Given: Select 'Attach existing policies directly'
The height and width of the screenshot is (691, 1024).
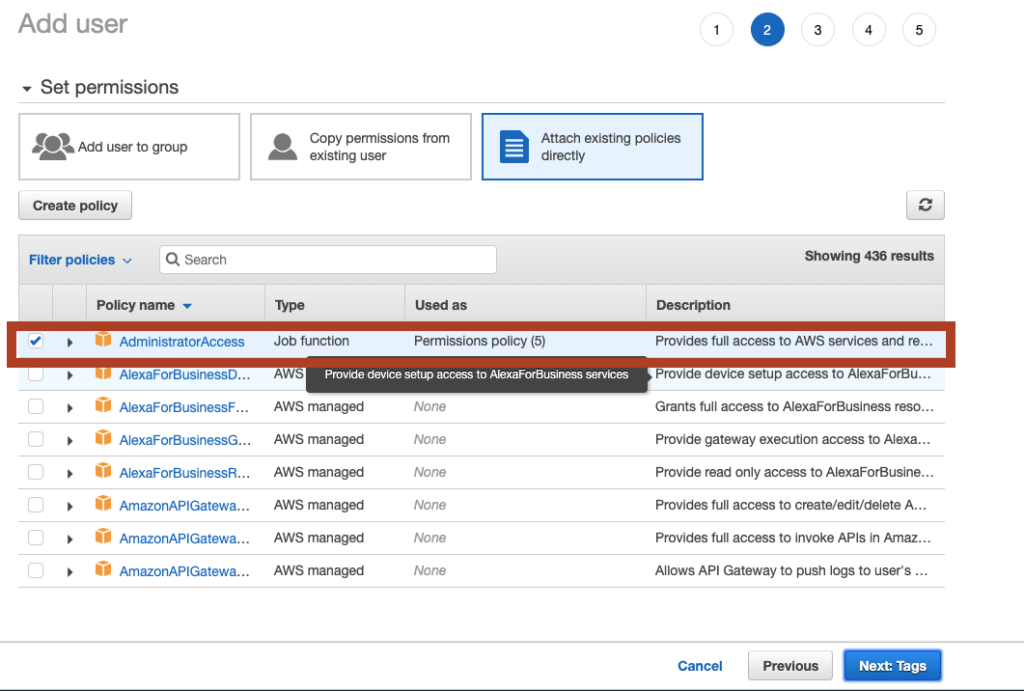Looking at the screenshot, I should pyautogui.click(x=592, y=146).
